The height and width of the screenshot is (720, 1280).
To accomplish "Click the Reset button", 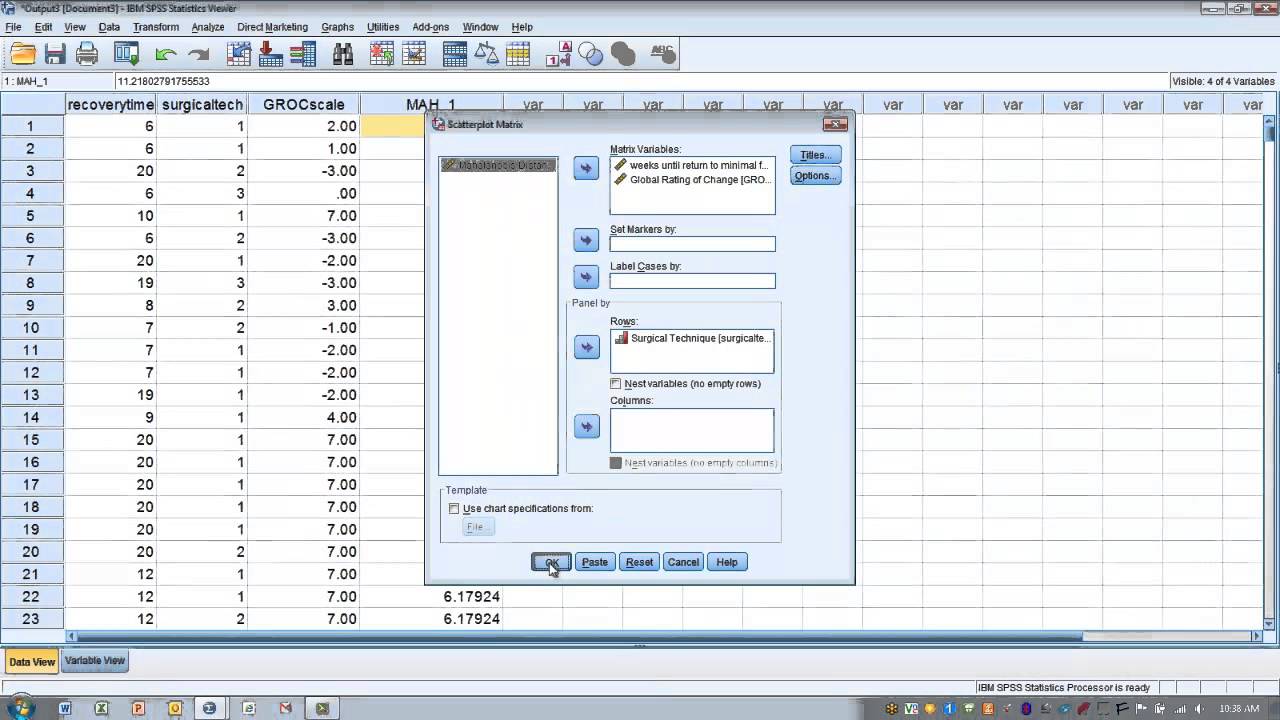I will [x=639, y=562].
